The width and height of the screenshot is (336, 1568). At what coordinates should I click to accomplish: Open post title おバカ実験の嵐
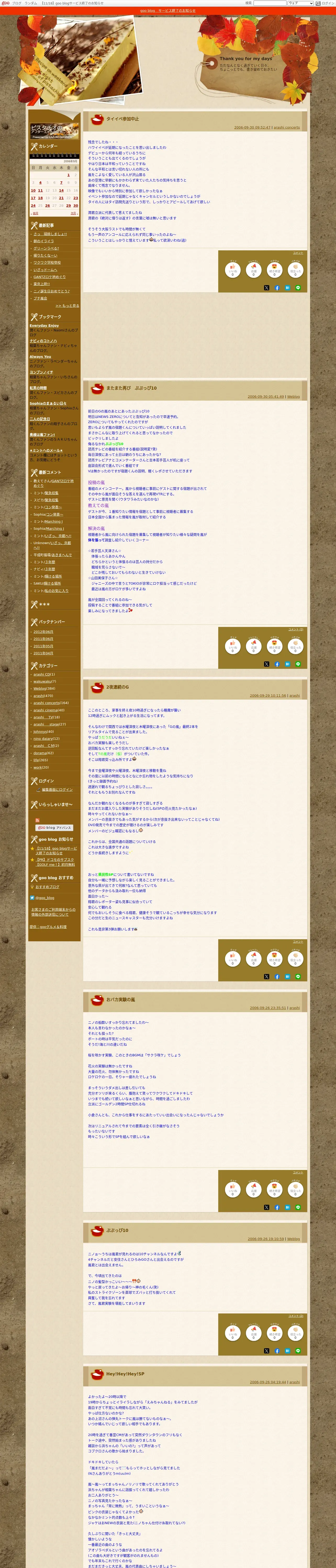pos(121,1000)
